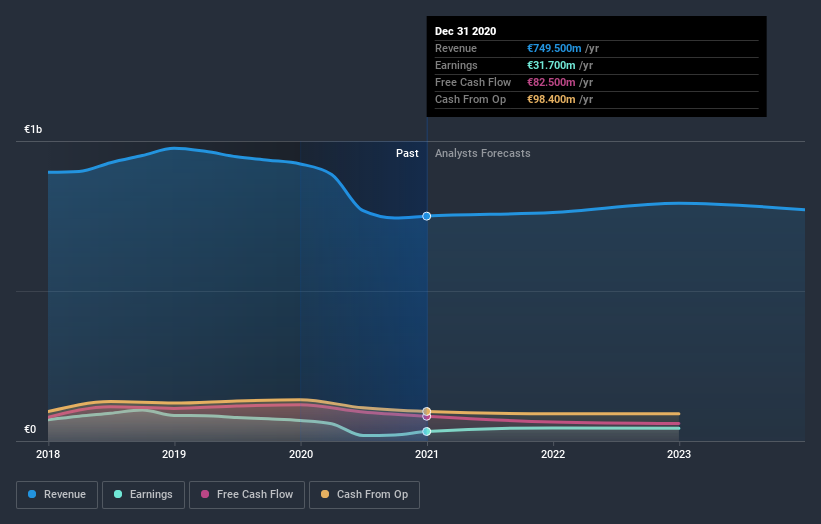Screen dimensions: 821x524
Task: Click the 'Dec 31 2020' tooltip heading
Action: pos(465,31)
